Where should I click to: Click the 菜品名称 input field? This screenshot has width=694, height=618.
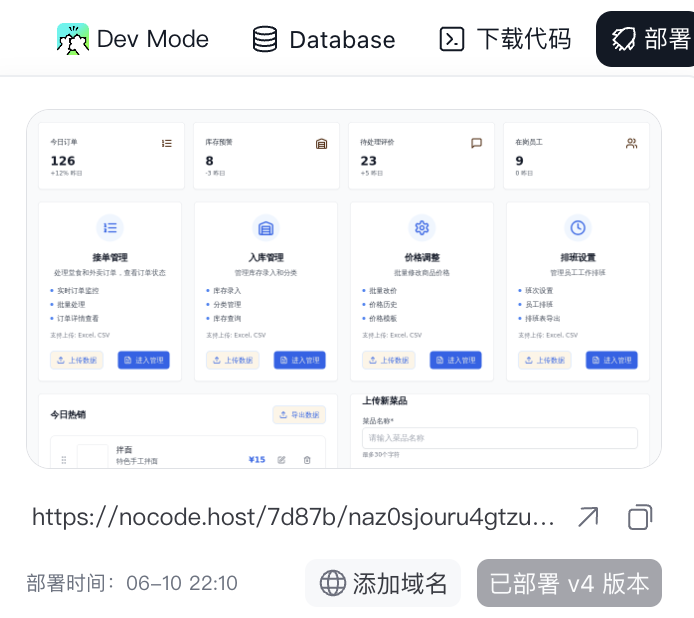coord(500,438)
